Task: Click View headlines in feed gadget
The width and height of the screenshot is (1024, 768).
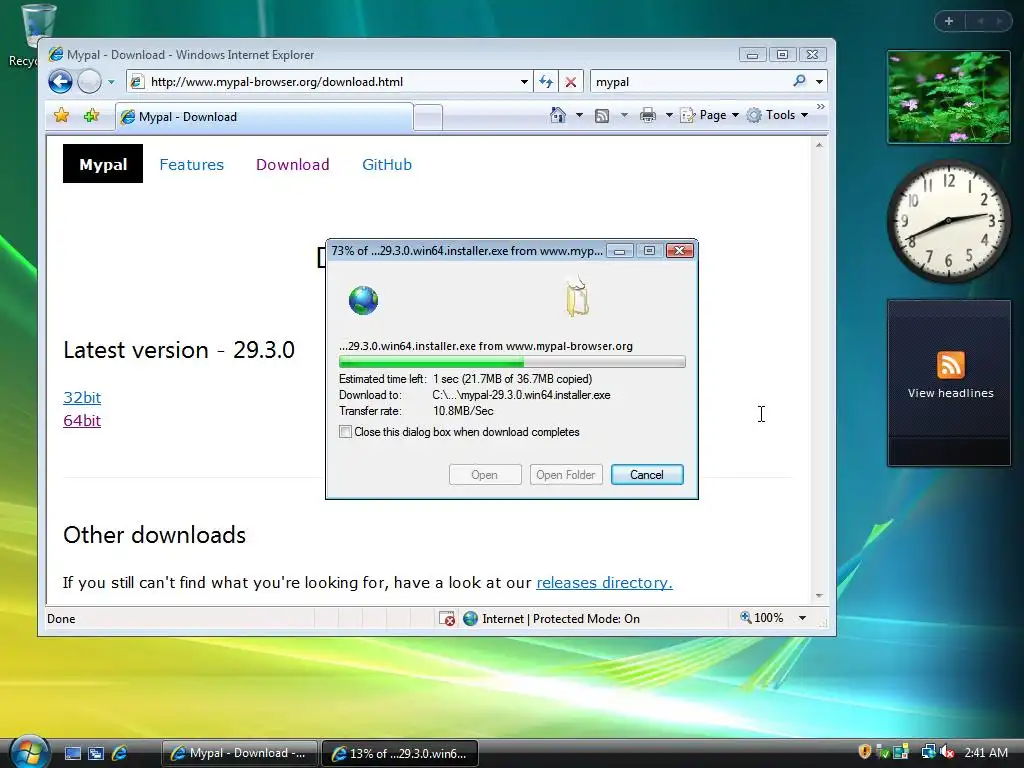Action: [x=950, y=393]
